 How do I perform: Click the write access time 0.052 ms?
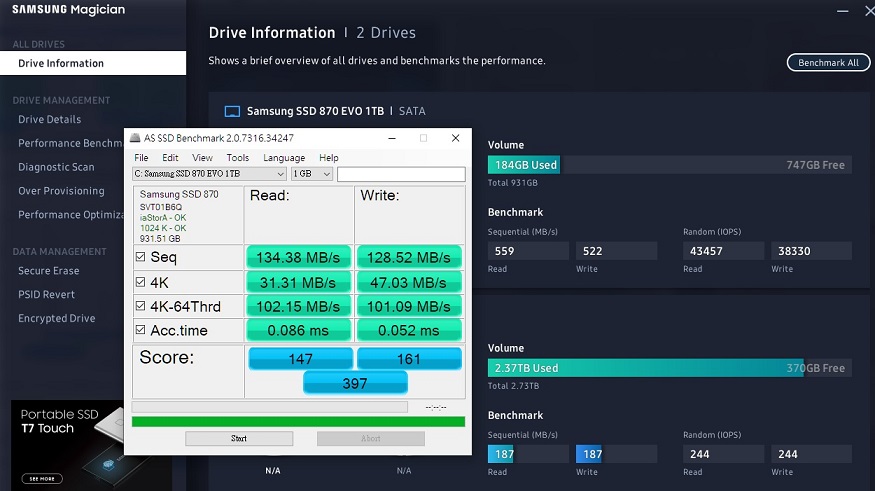pyautogui.click(x=408, y=330)
